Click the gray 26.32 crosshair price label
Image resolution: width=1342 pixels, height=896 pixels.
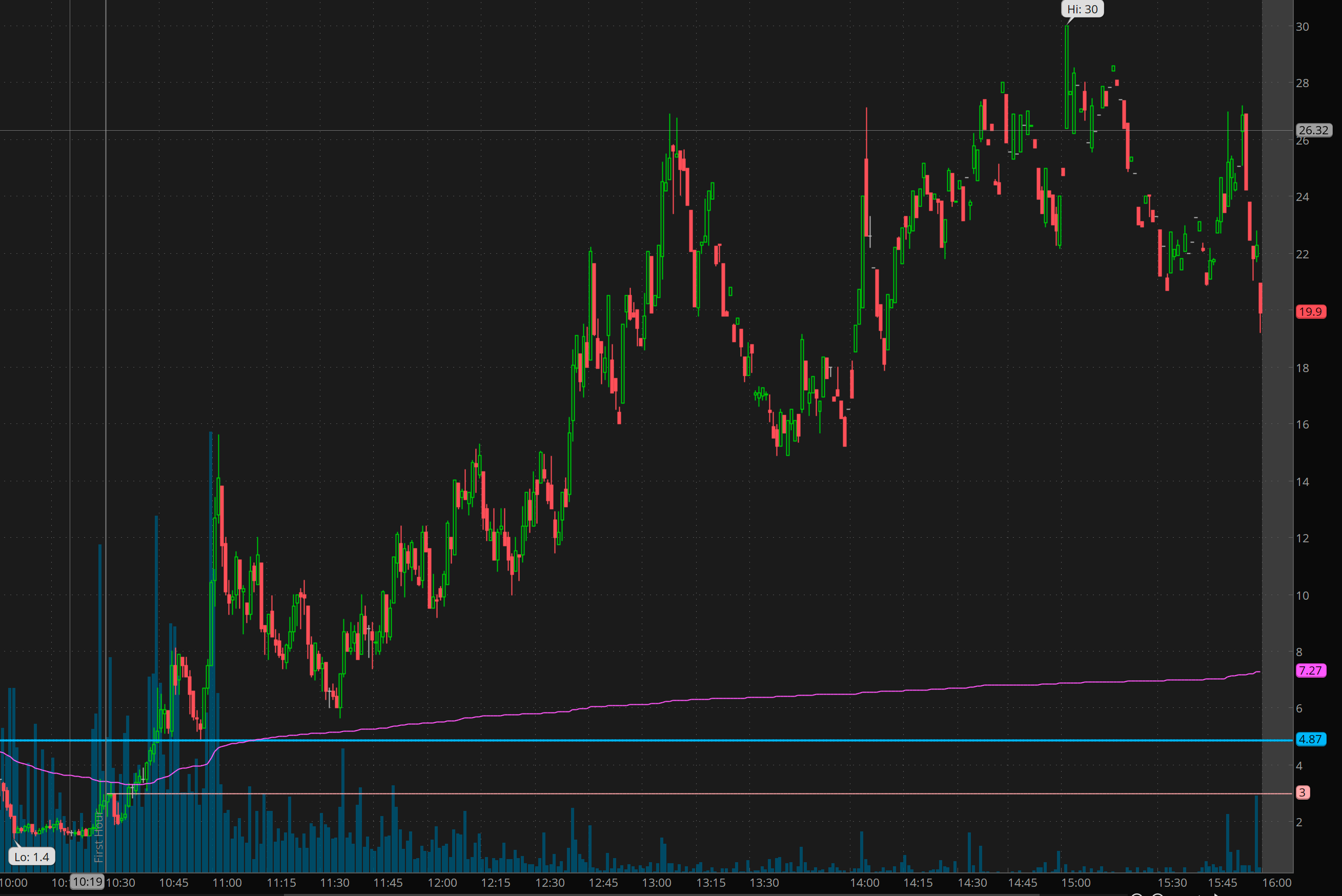pos(1313,130)
